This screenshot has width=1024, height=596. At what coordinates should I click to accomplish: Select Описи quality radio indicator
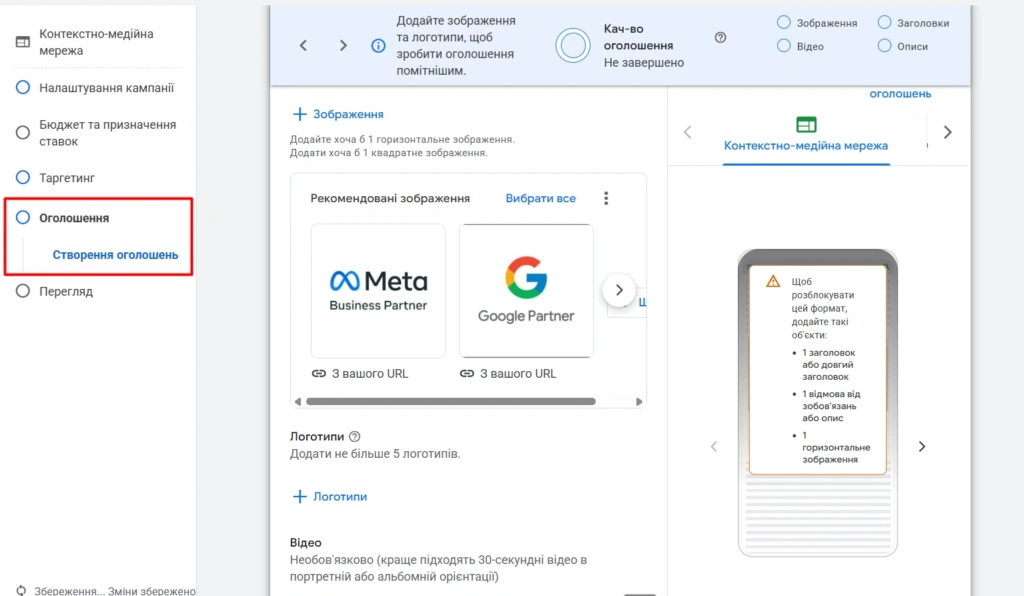click(x=884, y=46)
